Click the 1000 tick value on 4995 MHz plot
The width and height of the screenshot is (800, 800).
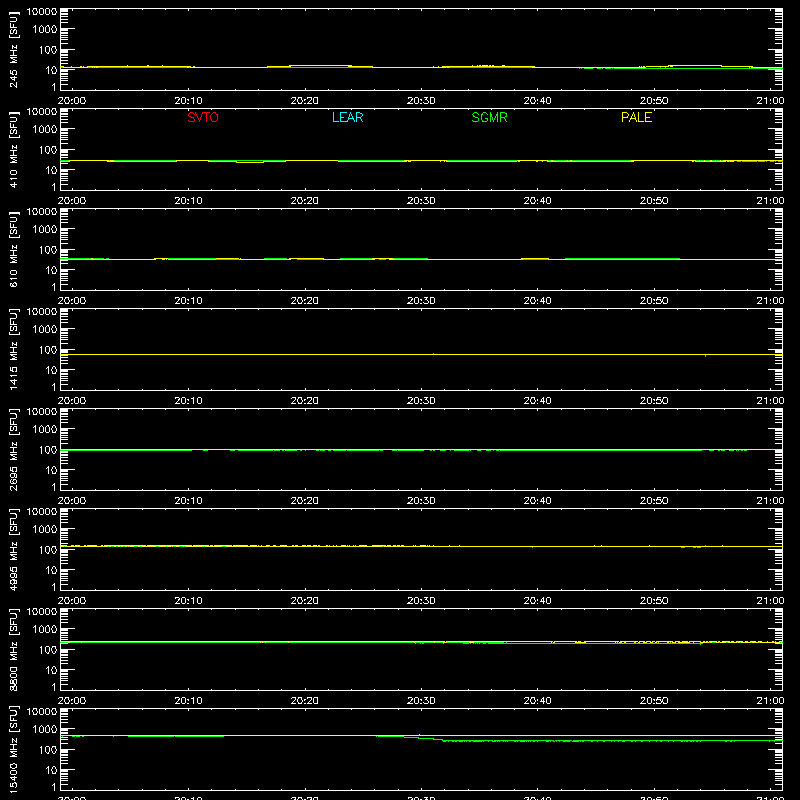(x=45, y=530)
